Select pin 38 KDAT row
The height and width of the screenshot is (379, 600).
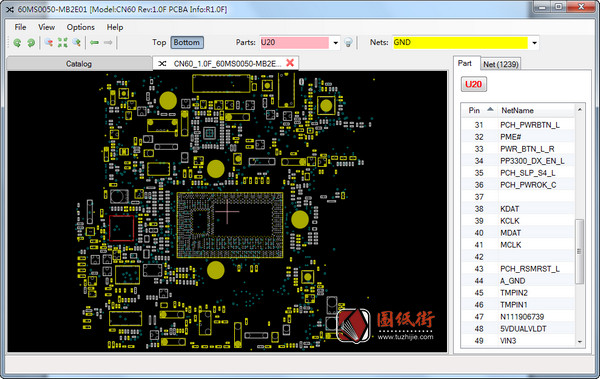pos(518,209)
